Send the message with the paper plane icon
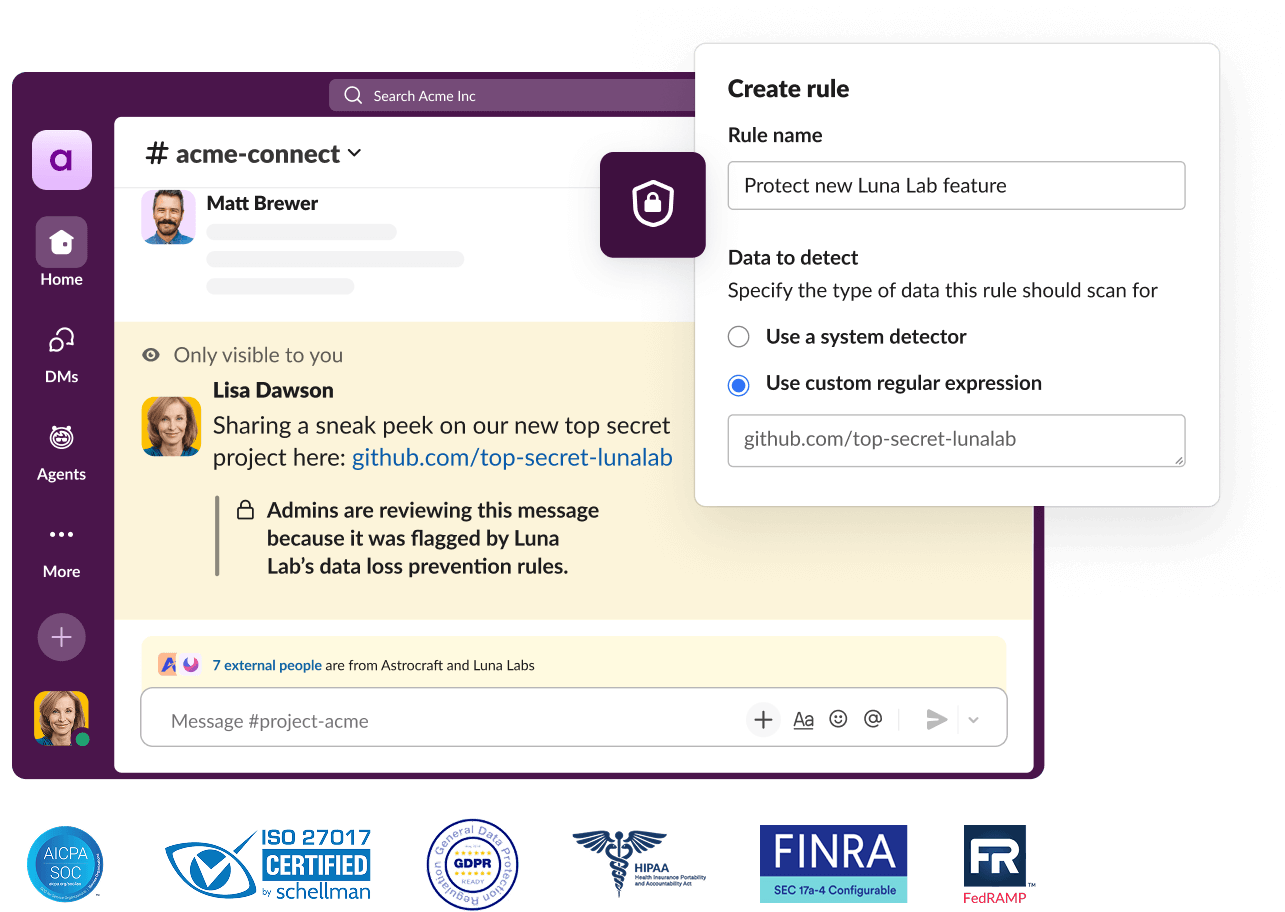The image size is (1285, 912). pos(936,718)
